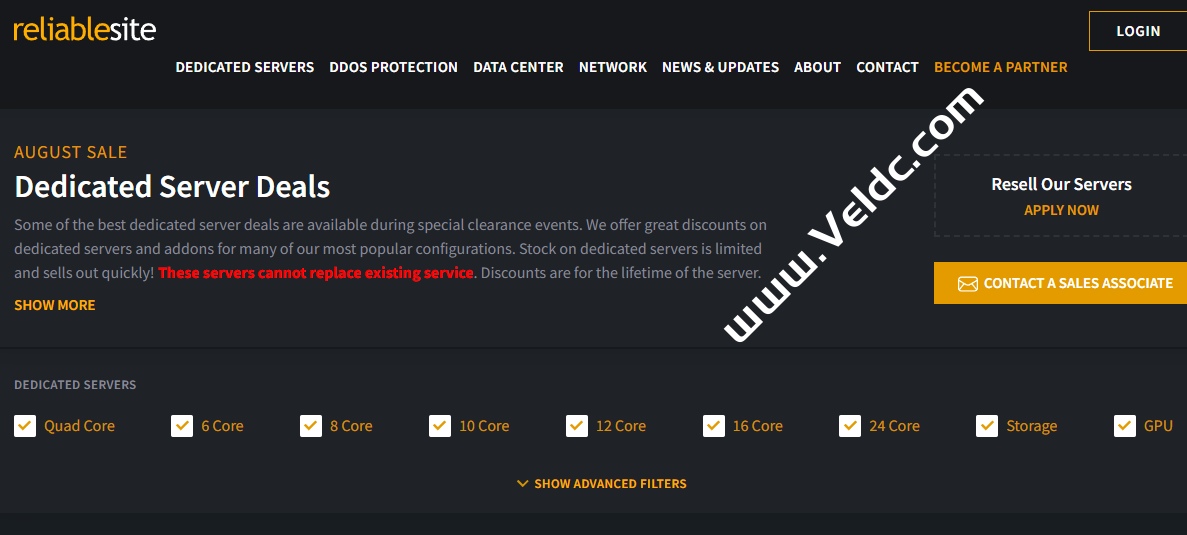This screenshot has height=535, width=1187.
Task: Click the chevron icon beside Show Advanced Filters
Action: tap(522, 483)
